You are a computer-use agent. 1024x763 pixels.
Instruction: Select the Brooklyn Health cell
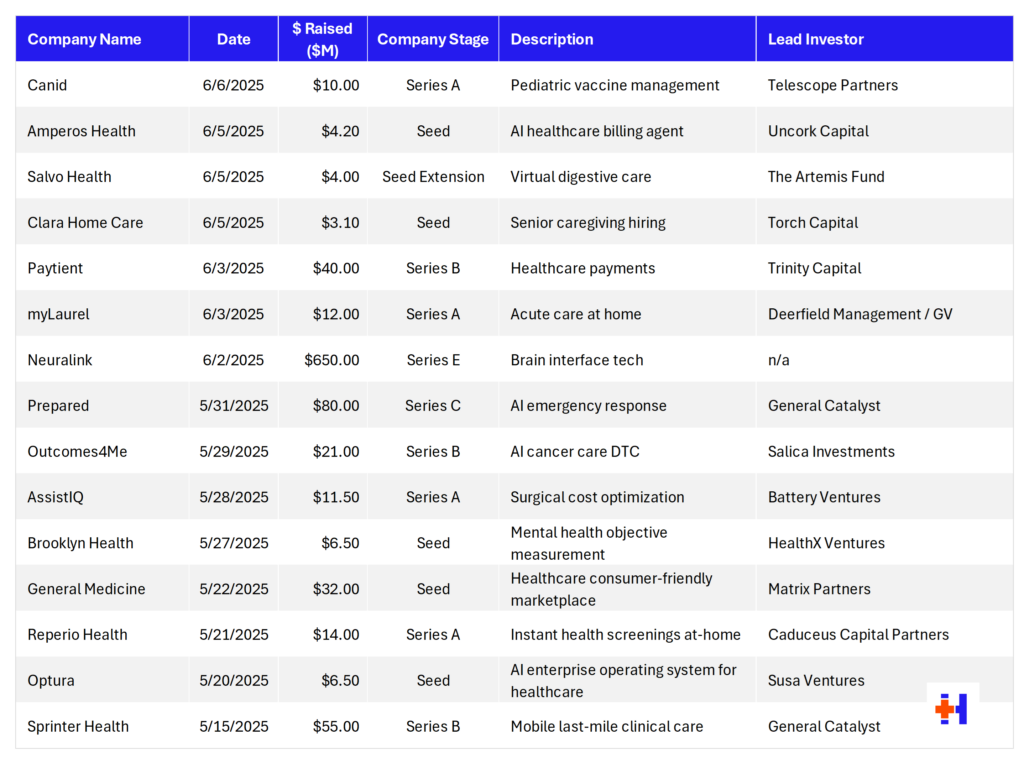pos(103,543)
